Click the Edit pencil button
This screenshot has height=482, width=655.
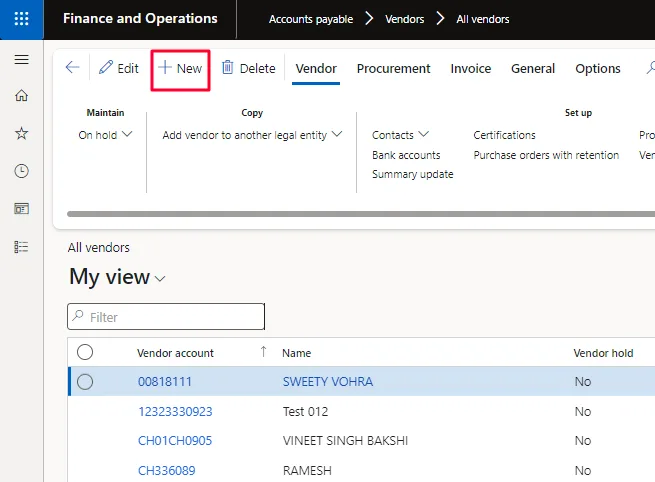click(119, 68)
